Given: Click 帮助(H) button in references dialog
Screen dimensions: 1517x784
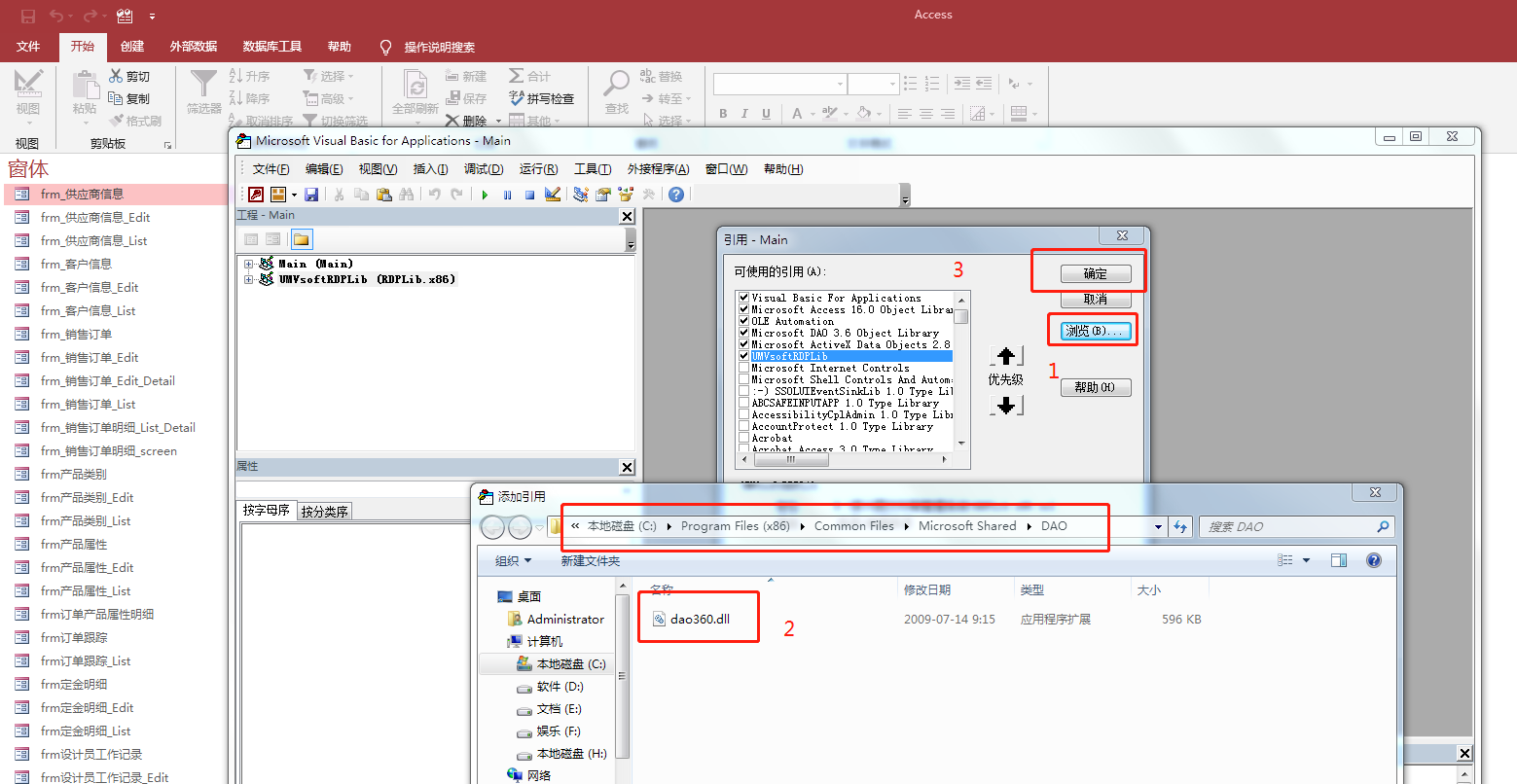Looking at the screenshot, I should (1095, 387).
